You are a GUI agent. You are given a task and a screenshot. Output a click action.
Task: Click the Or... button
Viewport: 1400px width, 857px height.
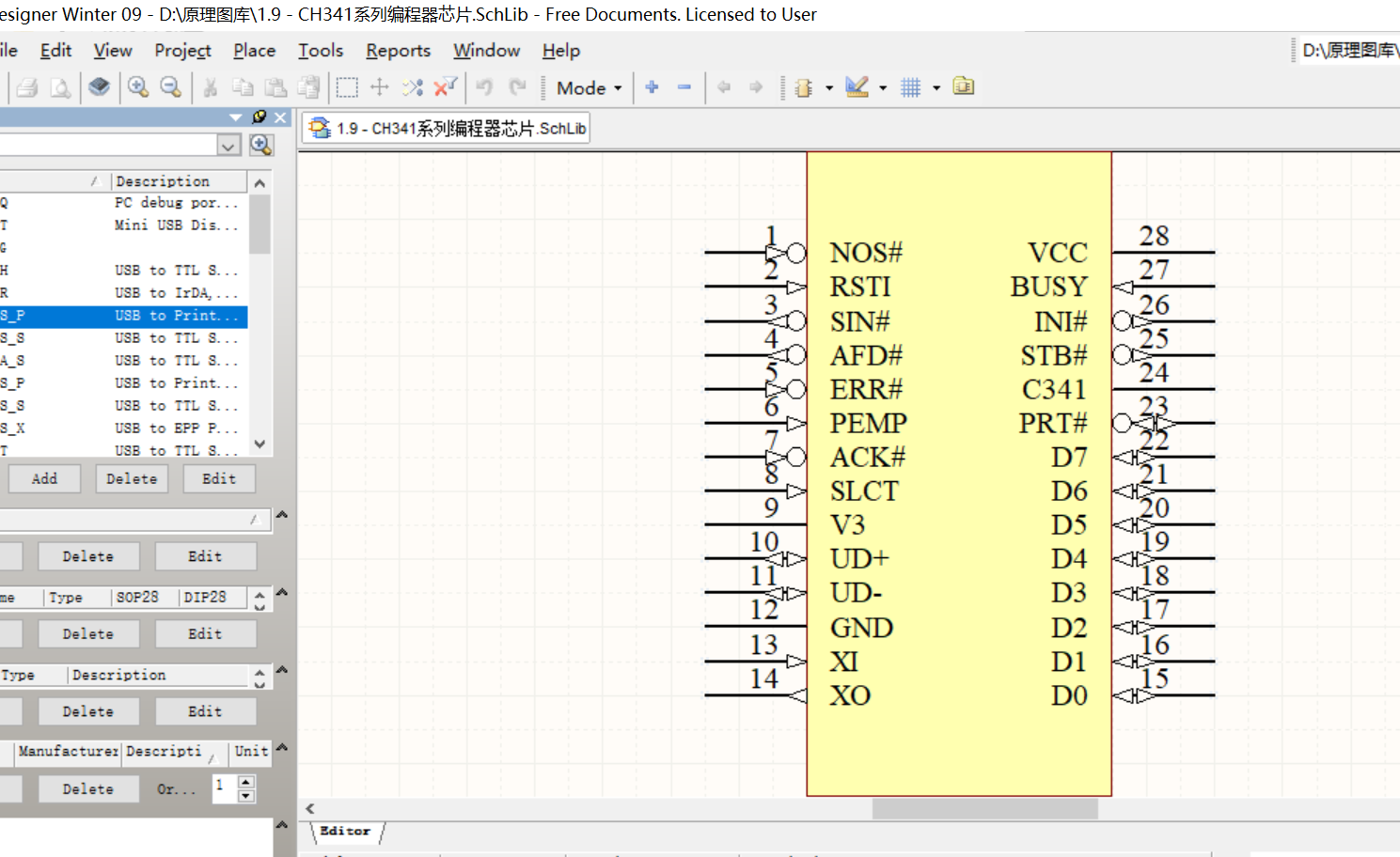[176, 789]
